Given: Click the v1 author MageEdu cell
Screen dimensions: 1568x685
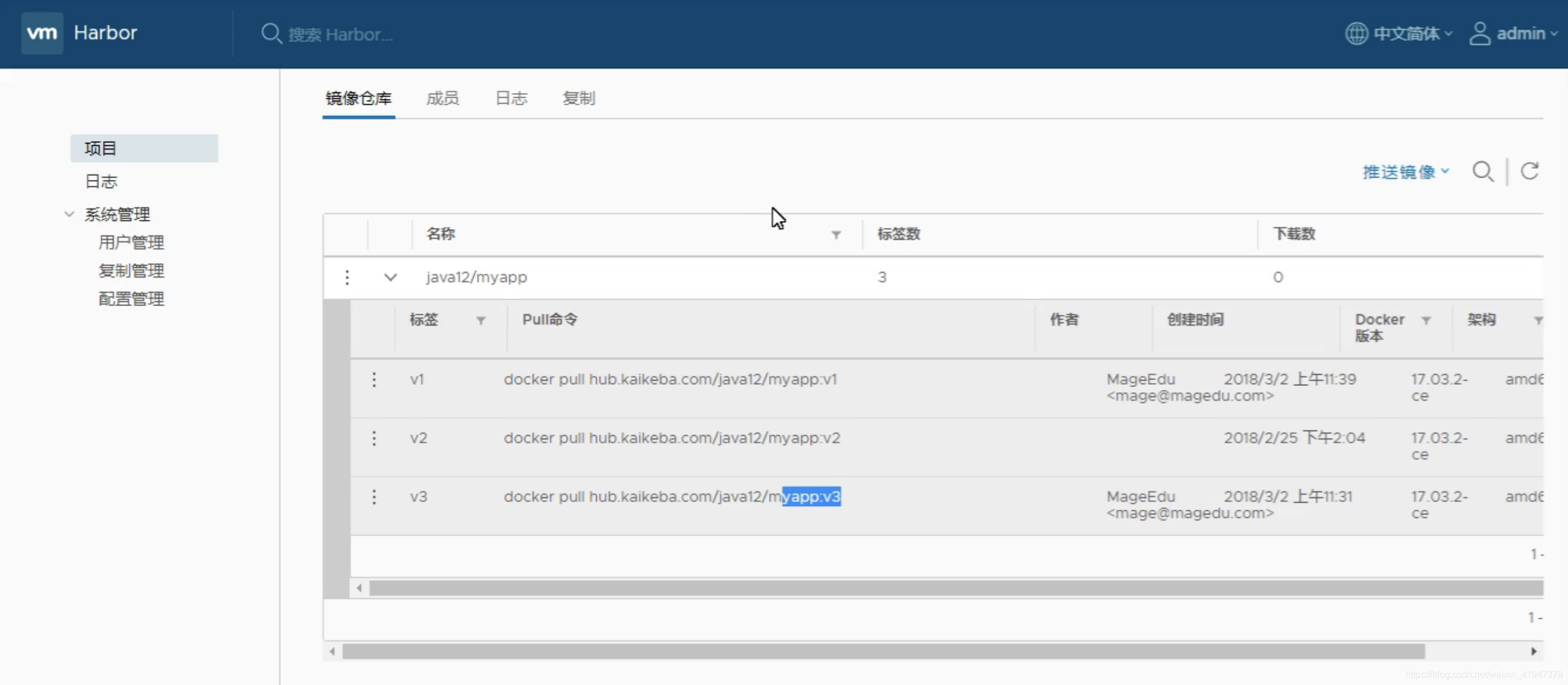Looking at the screenshot, I should coord(1190,388).
